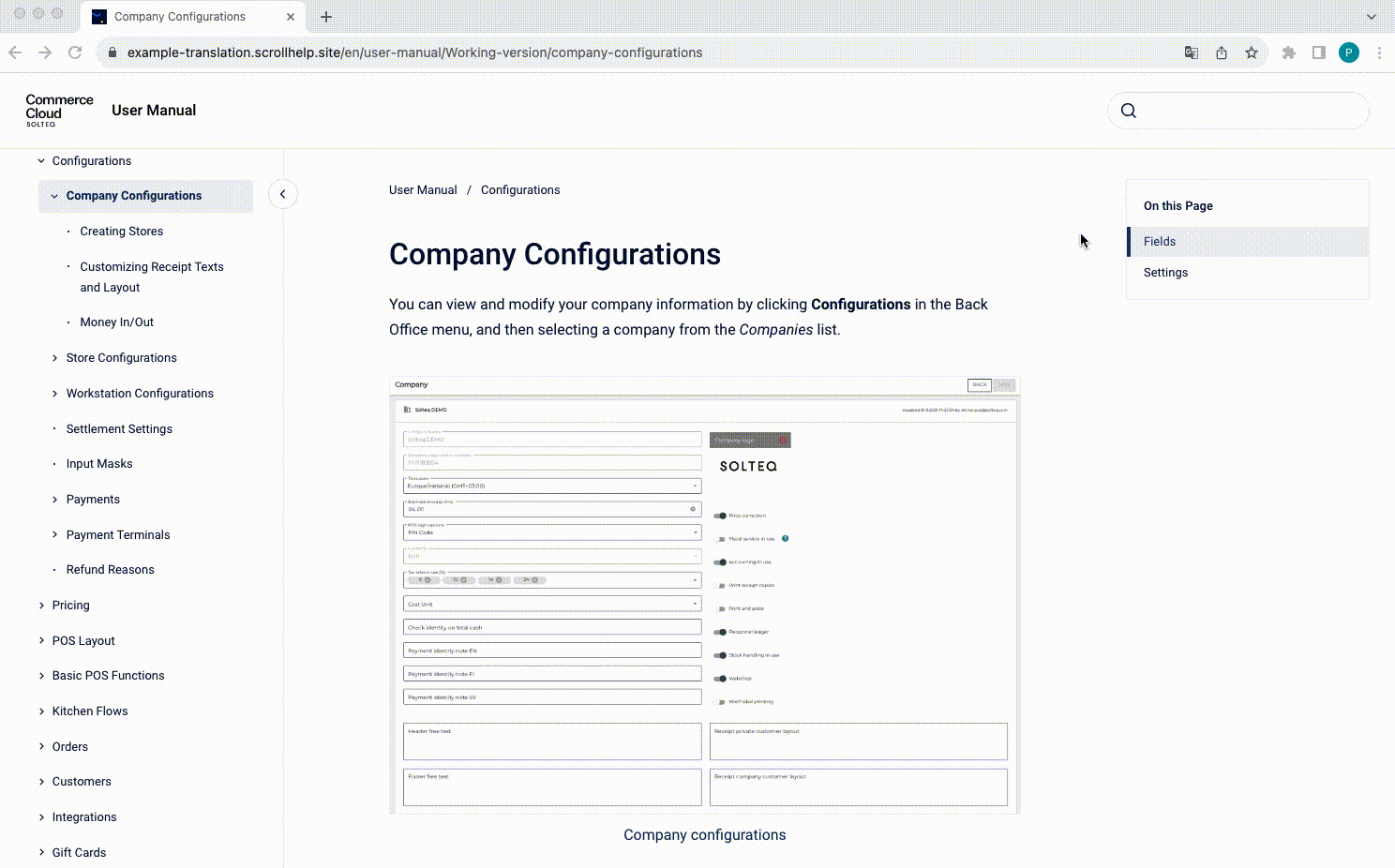The width and height of the screenshot is (1395, 868).
Task: Open the User Manual breadcrumb link
Action: [423, 189]
